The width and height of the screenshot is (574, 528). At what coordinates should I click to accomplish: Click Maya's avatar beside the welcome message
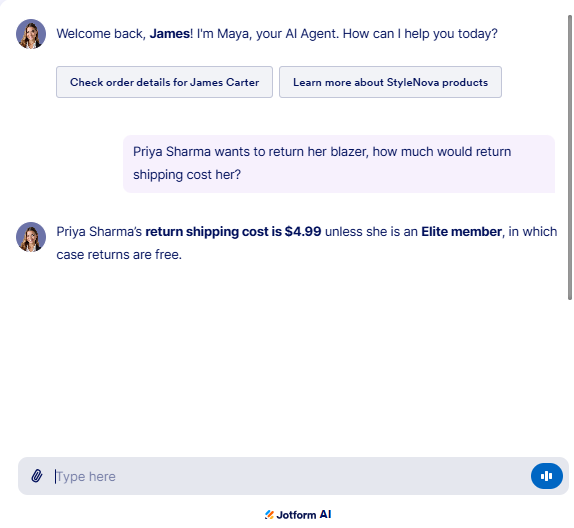pyautogui.click(x=31, y=34)
